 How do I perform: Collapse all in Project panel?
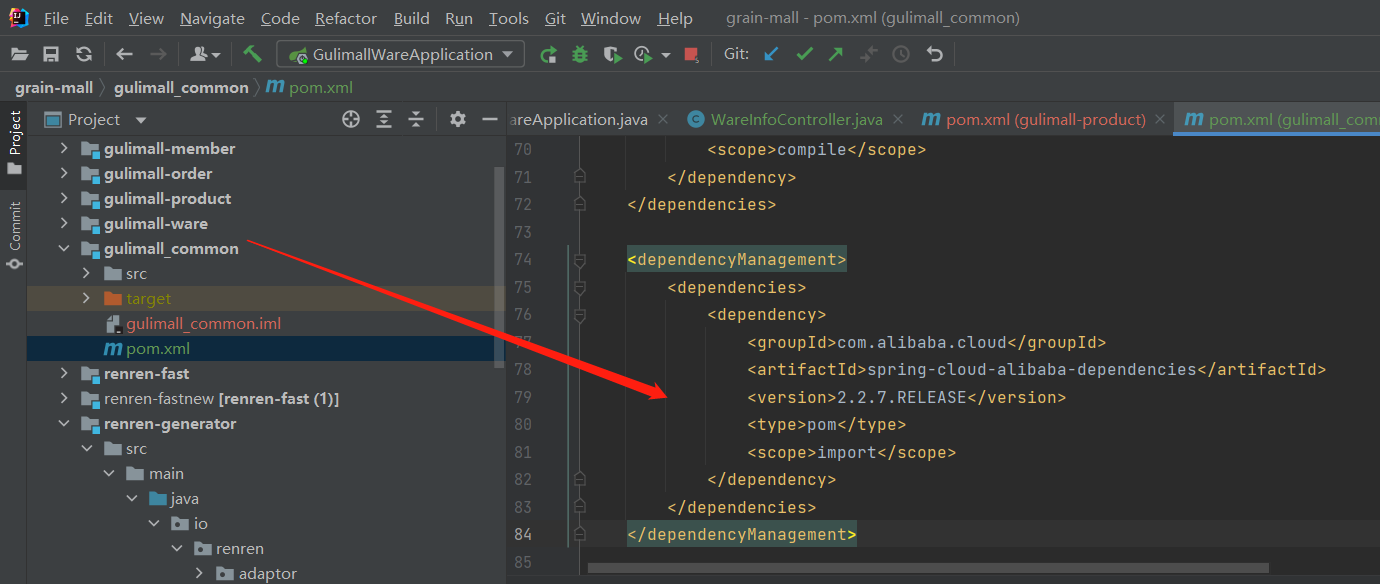416,120
